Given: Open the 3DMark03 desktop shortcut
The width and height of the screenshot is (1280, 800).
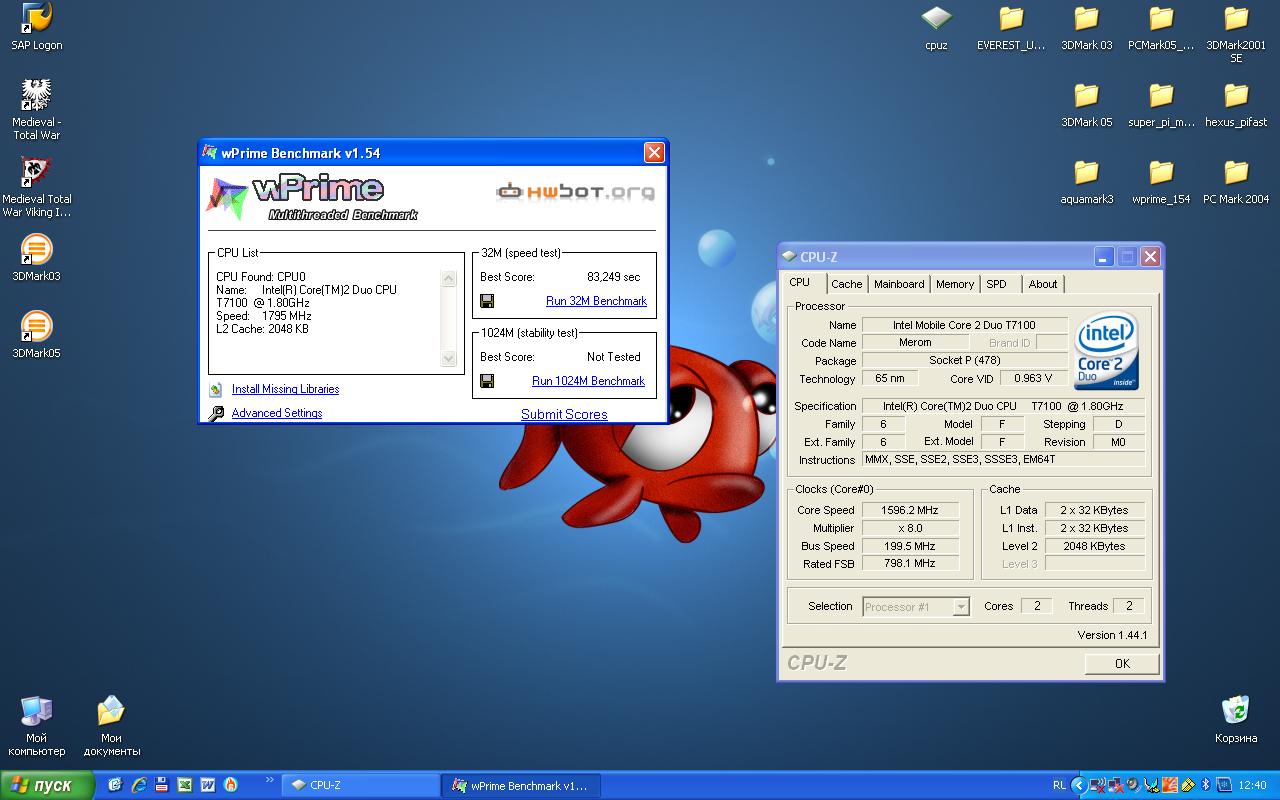Looking at the screenshot, I should (36, 258).
